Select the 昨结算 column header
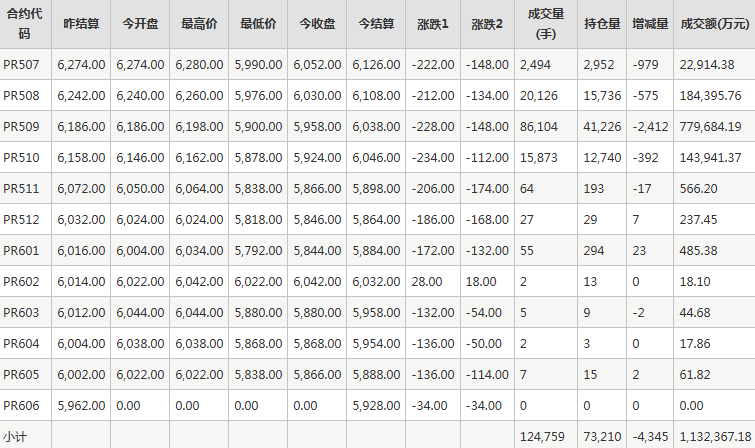Image resolution: width=755 pixels, height=448 pixels. click(x=81, y=24)
